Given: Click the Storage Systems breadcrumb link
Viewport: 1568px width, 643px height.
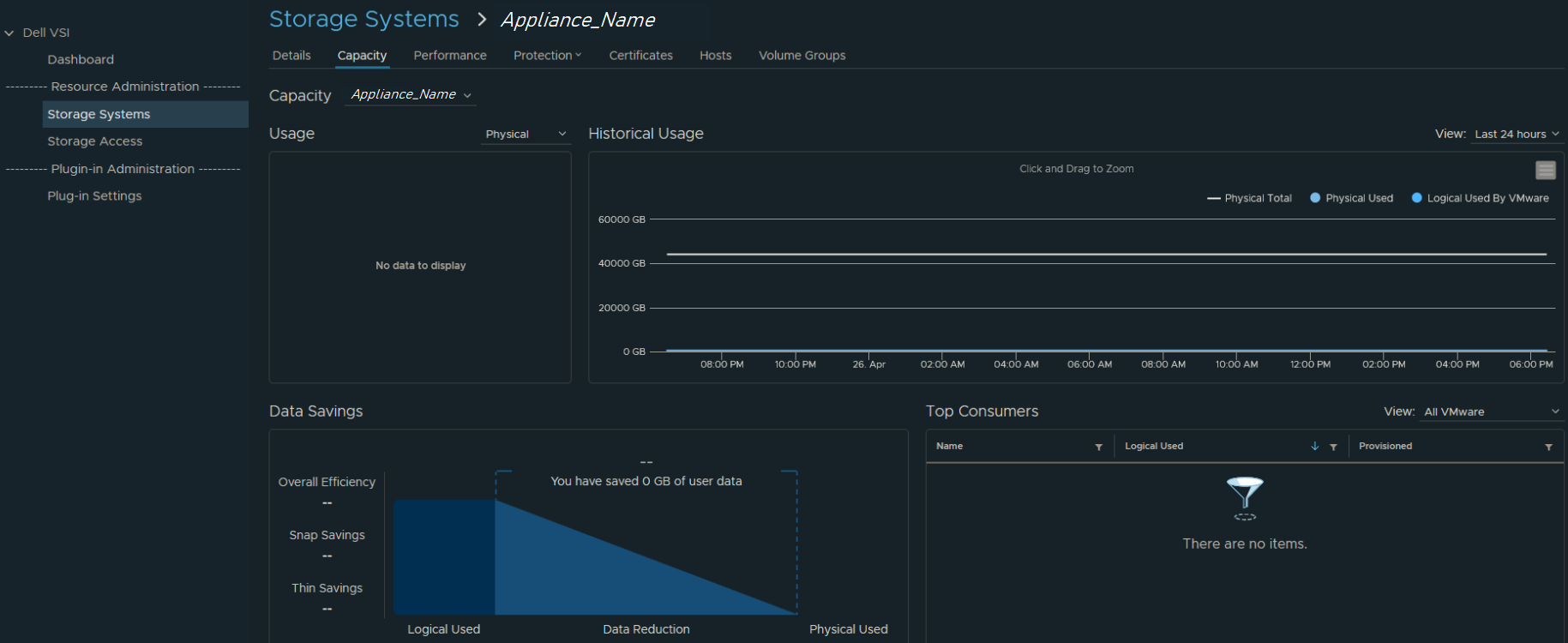Looking at the screenshot, I should click(363, 19).
